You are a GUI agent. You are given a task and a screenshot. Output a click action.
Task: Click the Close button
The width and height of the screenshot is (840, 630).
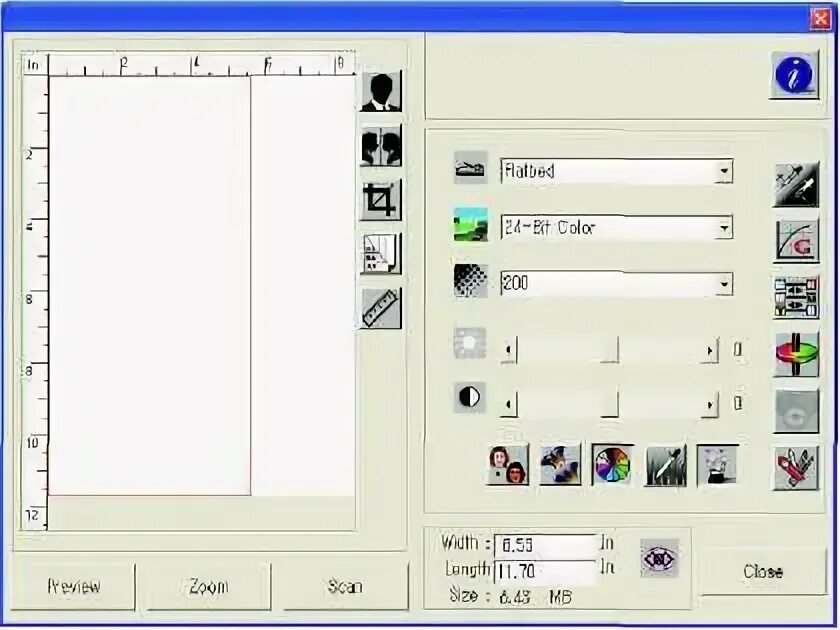763,572
